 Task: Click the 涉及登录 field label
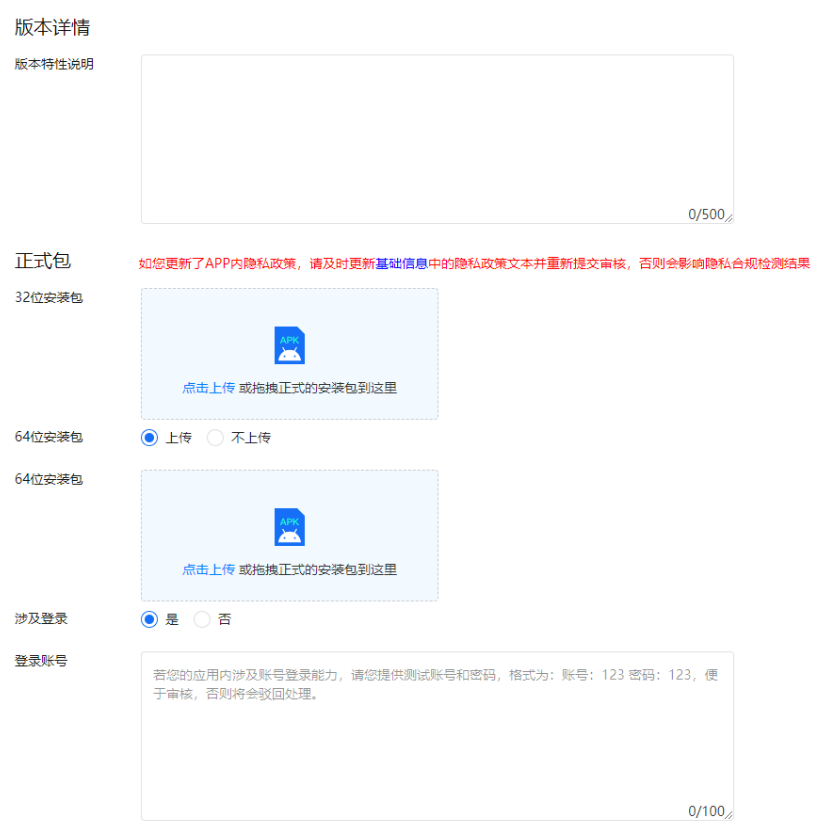click(41, 619)
